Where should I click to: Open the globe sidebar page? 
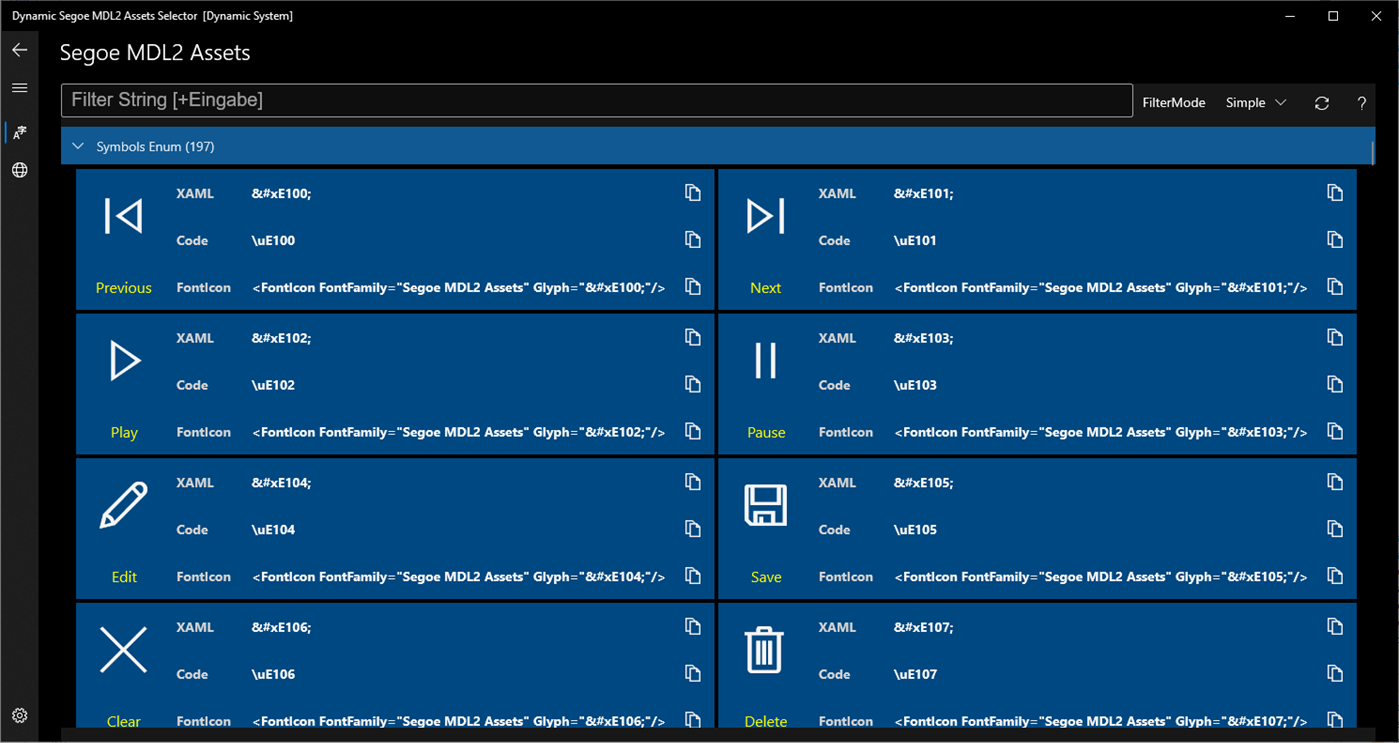click(19, 170)
